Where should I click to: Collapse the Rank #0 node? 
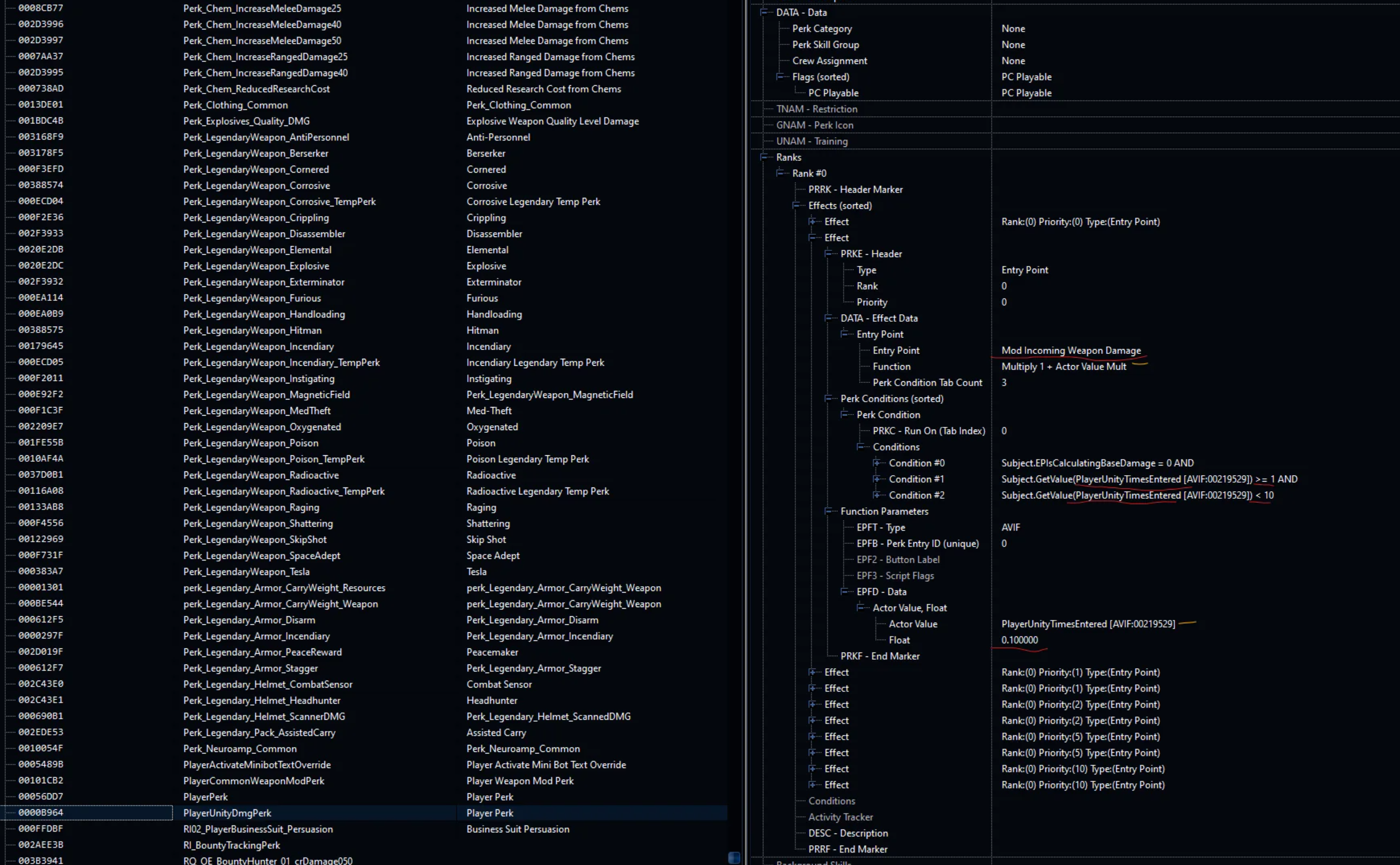pos(779,173)
